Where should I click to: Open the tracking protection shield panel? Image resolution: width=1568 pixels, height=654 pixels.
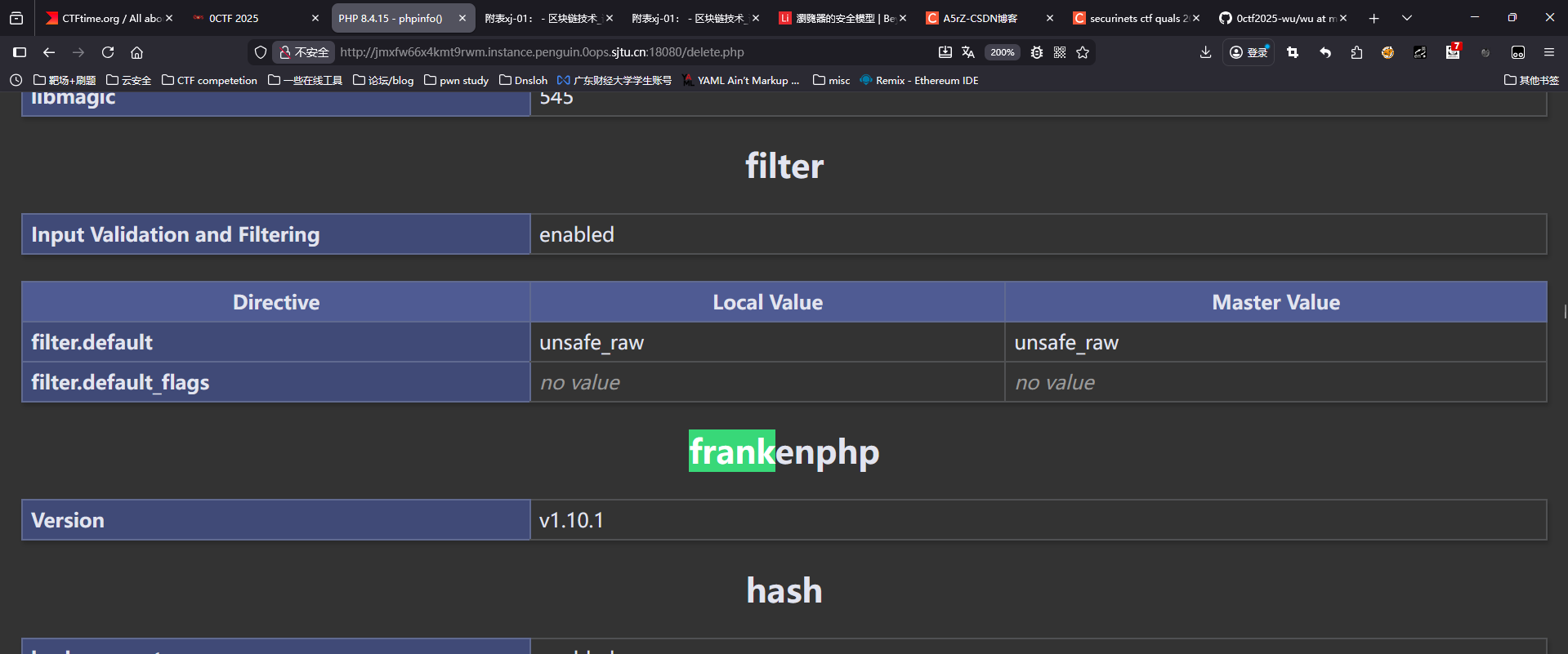[x=261, y=52]
